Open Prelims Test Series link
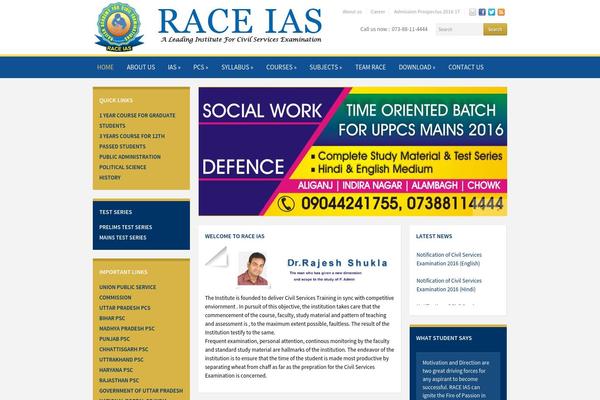This screenshot has height=400, width=600. click(x=126, y=227)
